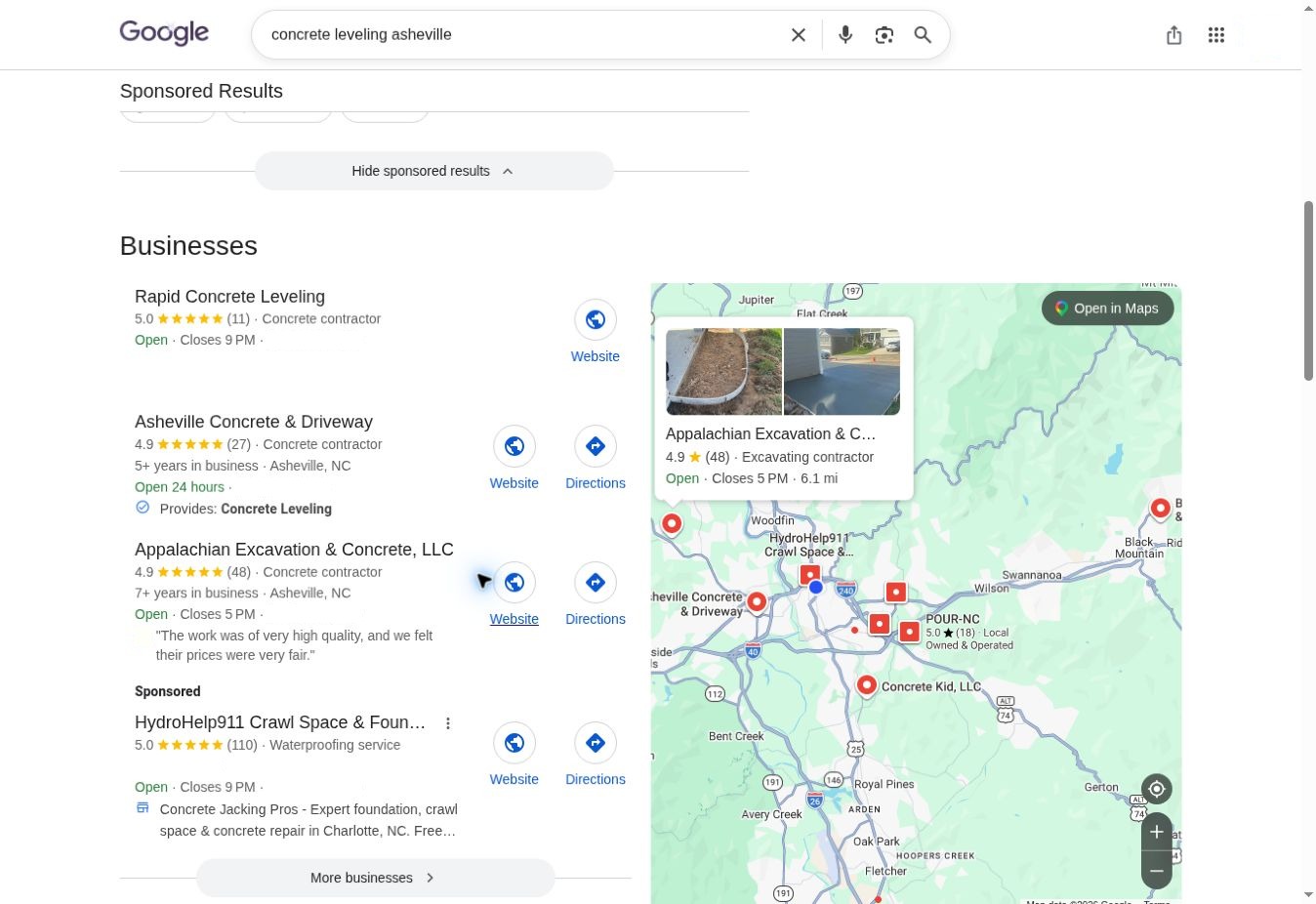View right driveway photo in map card

842,372
